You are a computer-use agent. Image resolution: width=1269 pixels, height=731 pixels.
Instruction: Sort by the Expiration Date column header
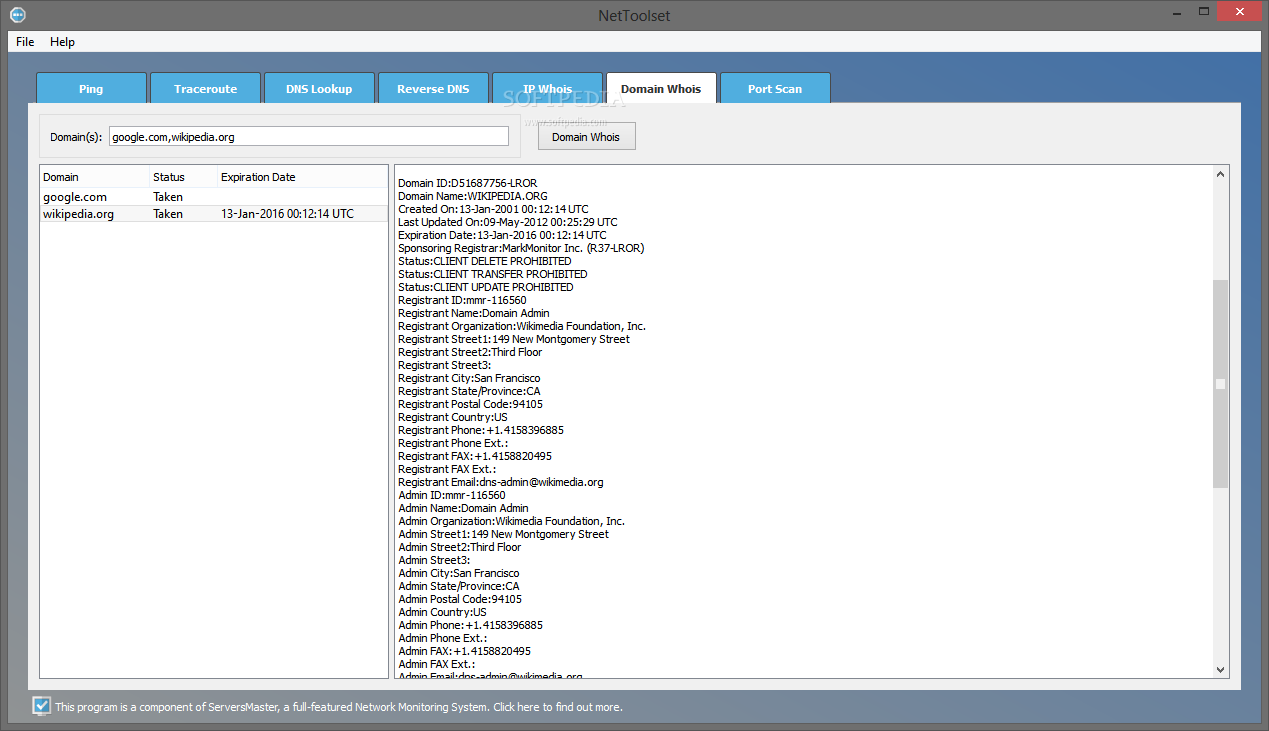click(302, 177)
